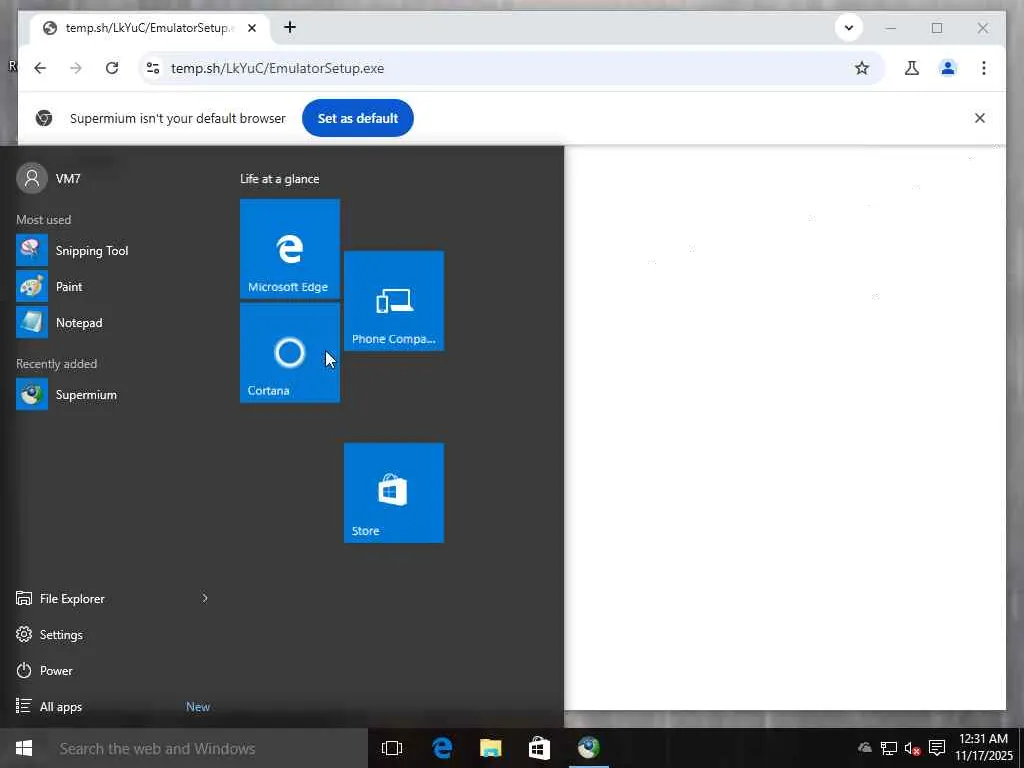The height and width of the screenshot is (768, 1024).
Task: Open the Store tile
Action: [394, 493]
